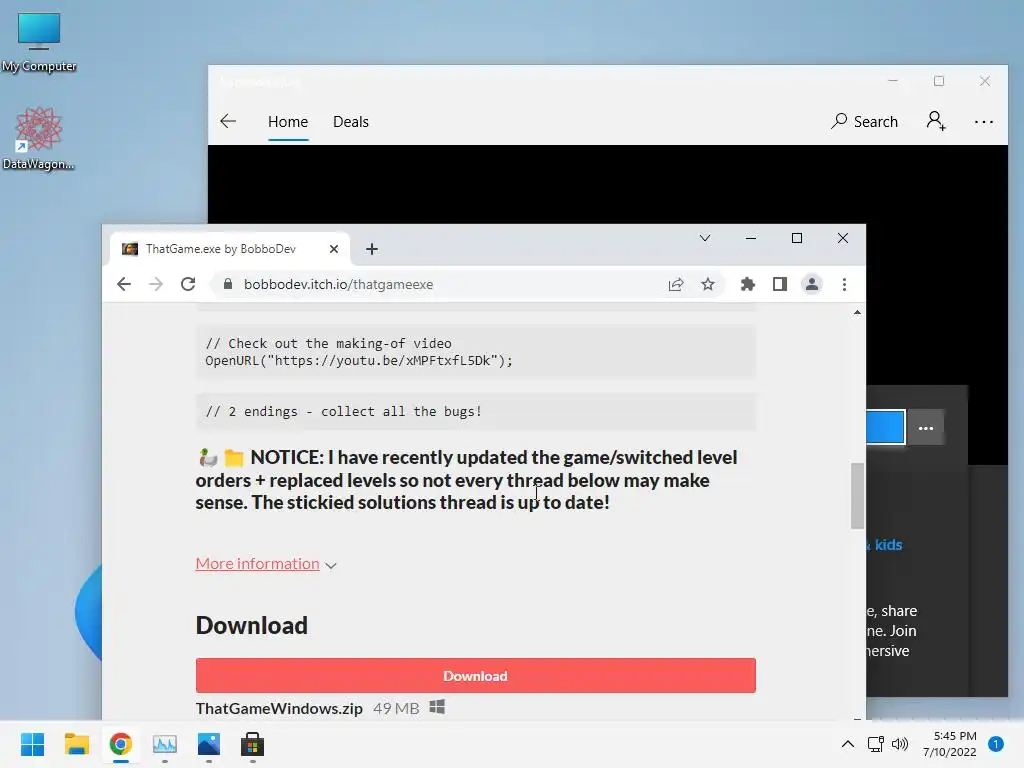Click the address bar URL

(338, 284)
